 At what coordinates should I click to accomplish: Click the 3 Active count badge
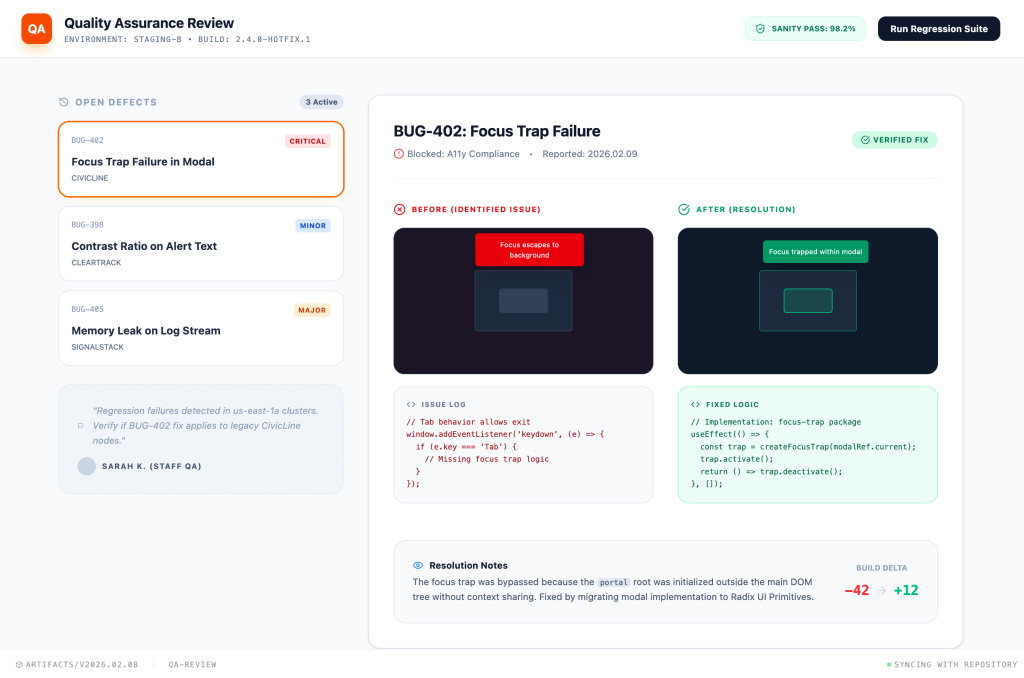(321, 102)
